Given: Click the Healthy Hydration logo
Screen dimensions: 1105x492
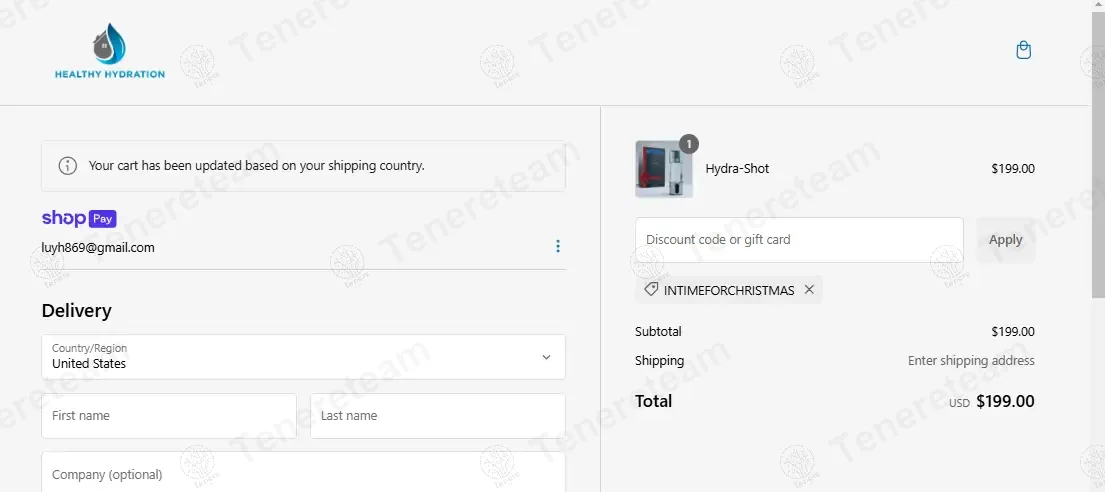Looking at the screenshot, I should (110, 52).
